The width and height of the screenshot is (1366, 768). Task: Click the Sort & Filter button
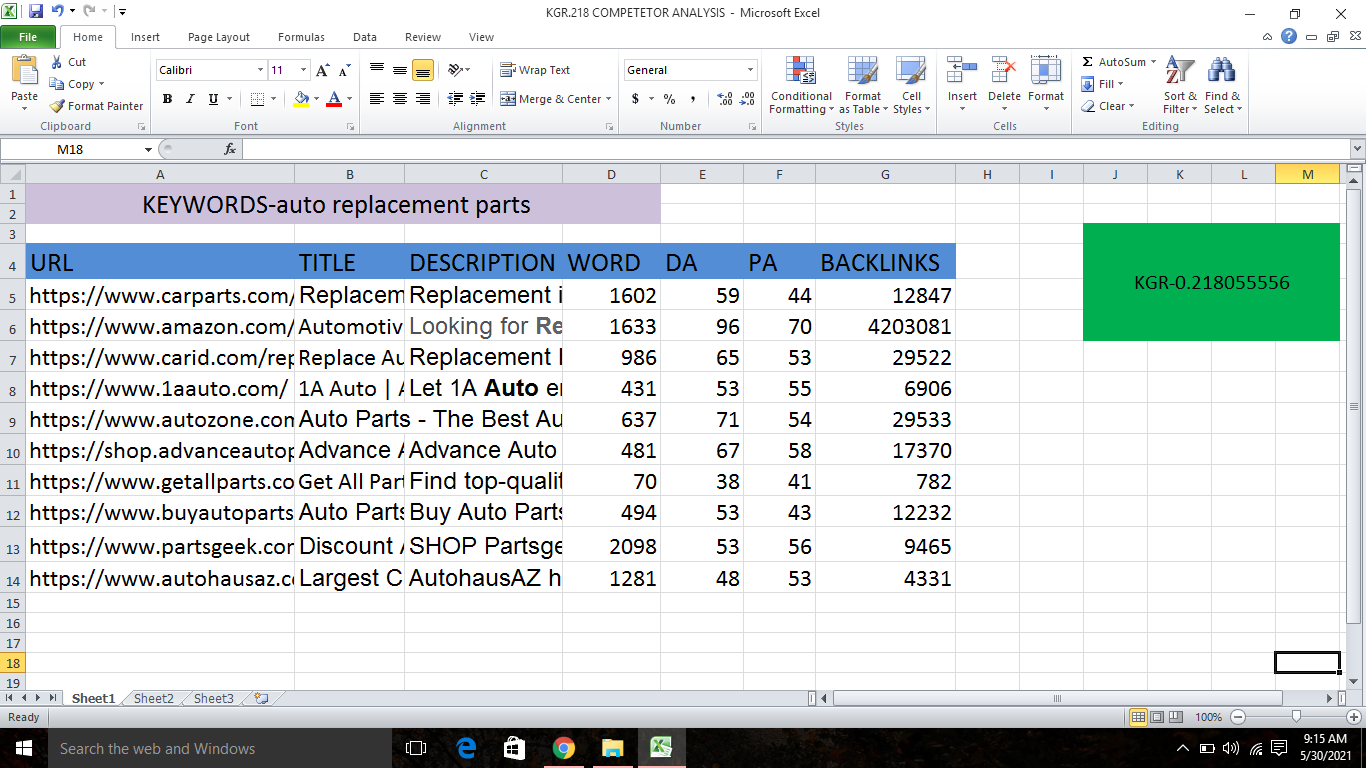pos(1178,87)
